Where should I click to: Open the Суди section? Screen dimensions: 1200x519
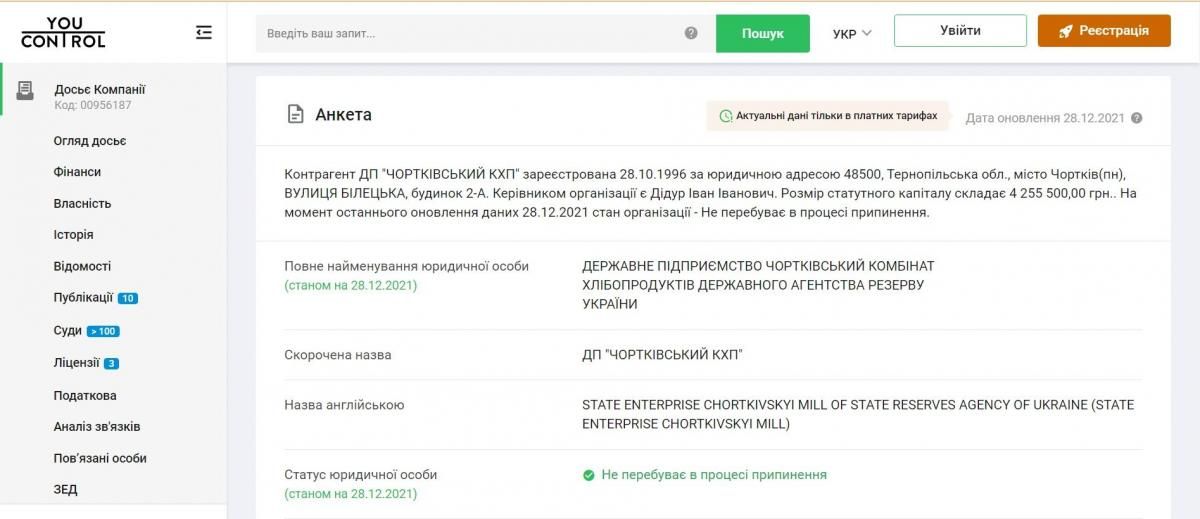pos(68,330)
